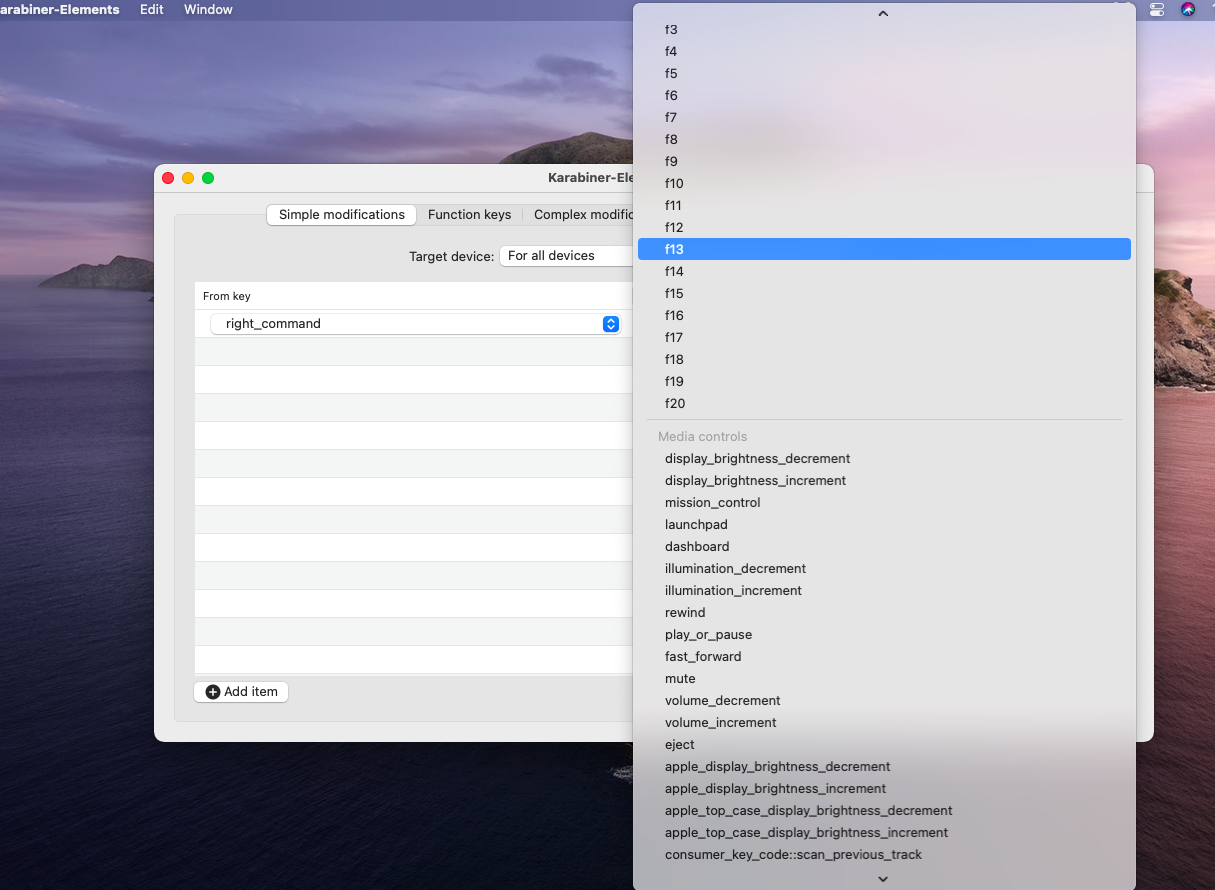Choose mission_control from the list
Image resolution: width=1215 pixels, height=890 pixels.
point(884,502)
